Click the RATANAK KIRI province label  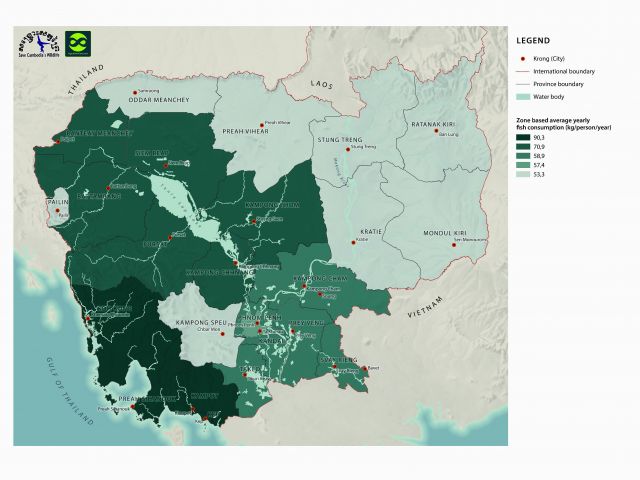point(433,124)
